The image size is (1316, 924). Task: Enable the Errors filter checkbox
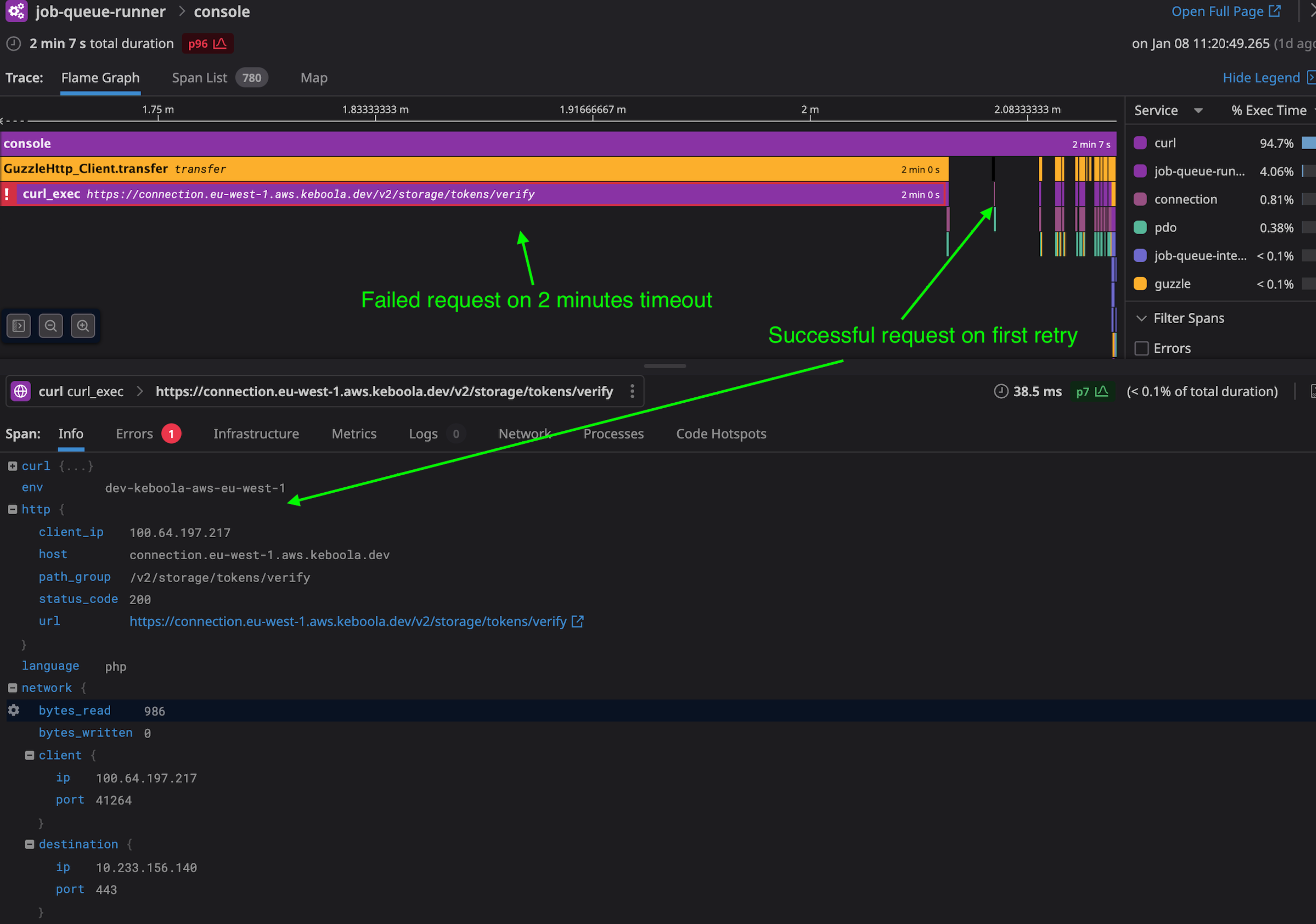tap(1141, 348)
